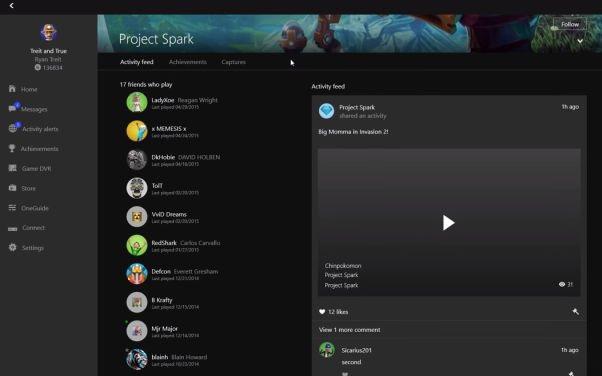Select the DkHobie friend name
The width and height of the screenshot is (602, 376).
pyautogui.click(x=163, y=157)
